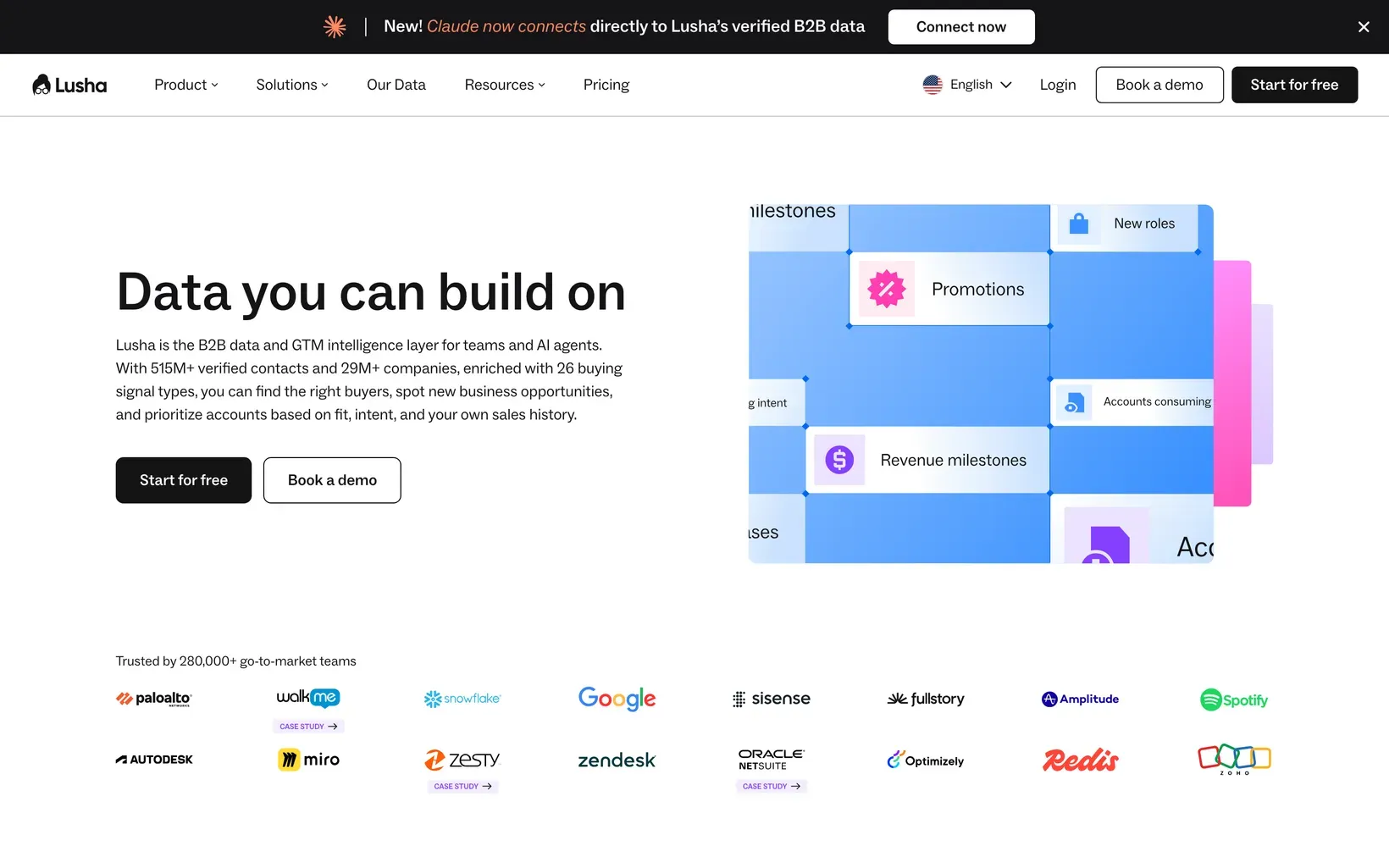Viewport: 1389px width, 868px height.
Task: Click Connect now in the banner
Action: [x=961, y=27]
